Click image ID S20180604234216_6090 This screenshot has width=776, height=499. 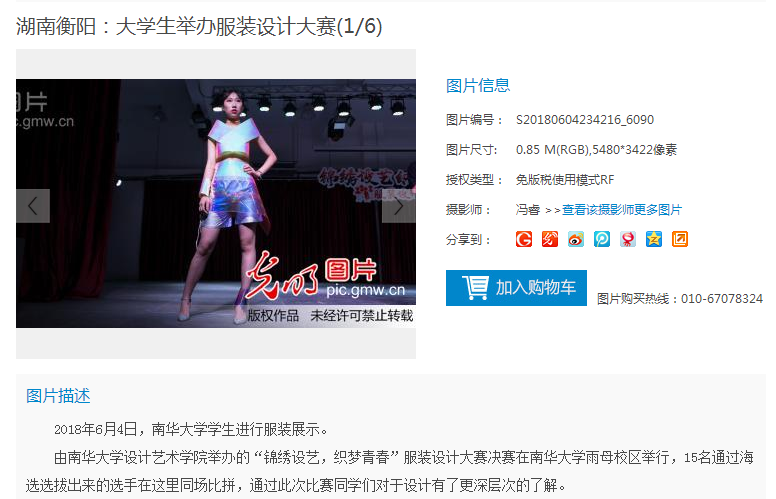pos(584,120)
